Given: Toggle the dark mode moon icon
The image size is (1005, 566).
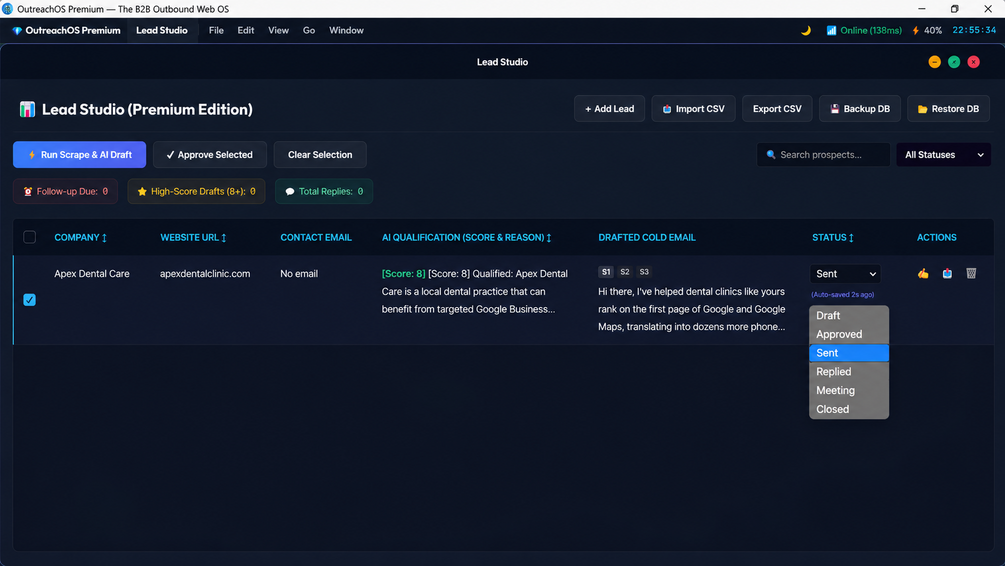Looking at the screenshot, I should (x=806, y=30).
